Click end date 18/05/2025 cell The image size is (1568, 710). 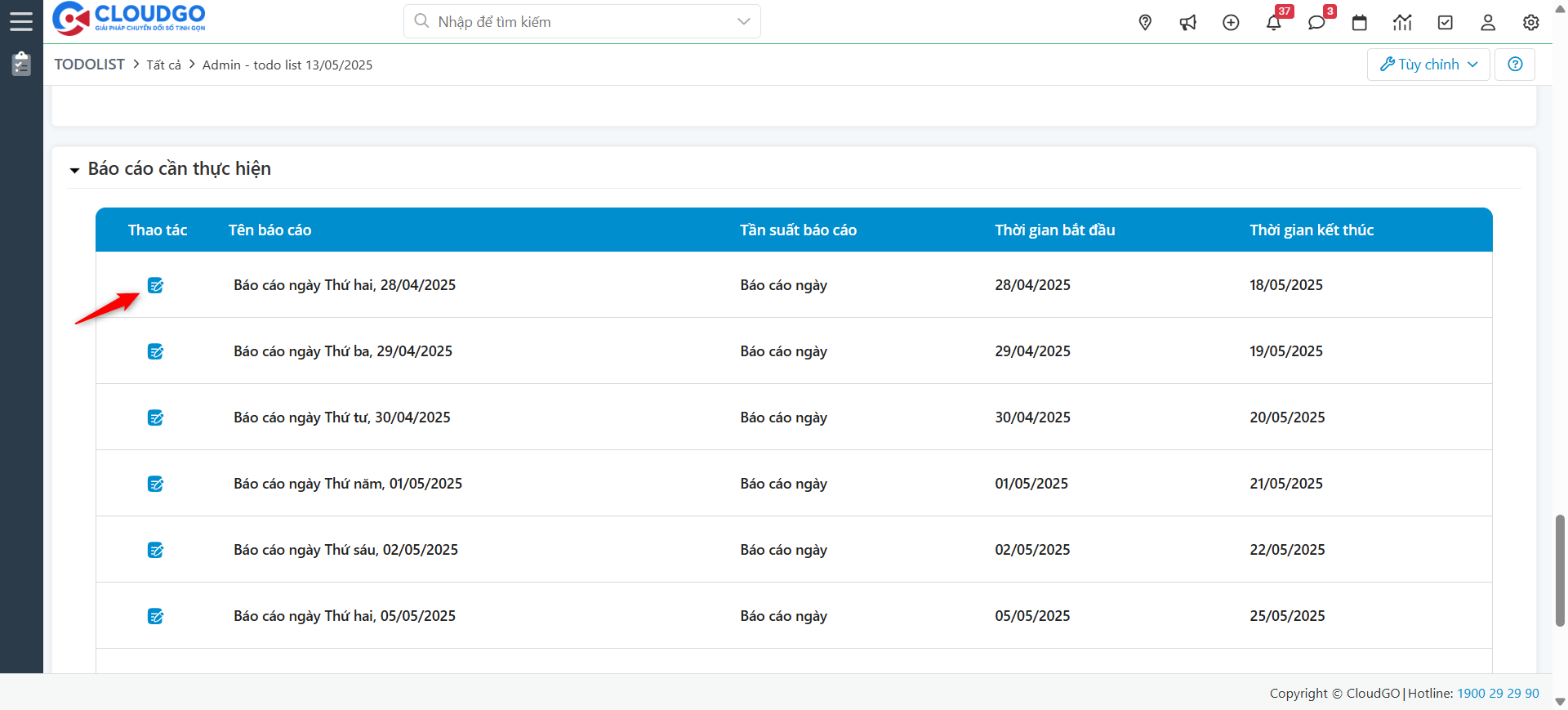[1286, 285]
